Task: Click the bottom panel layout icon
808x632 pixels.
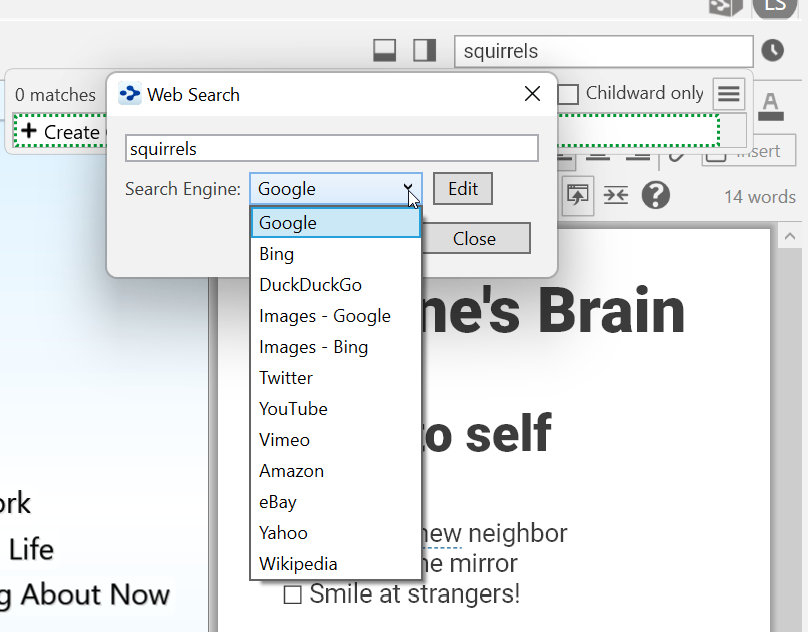Action: point(385,50)
